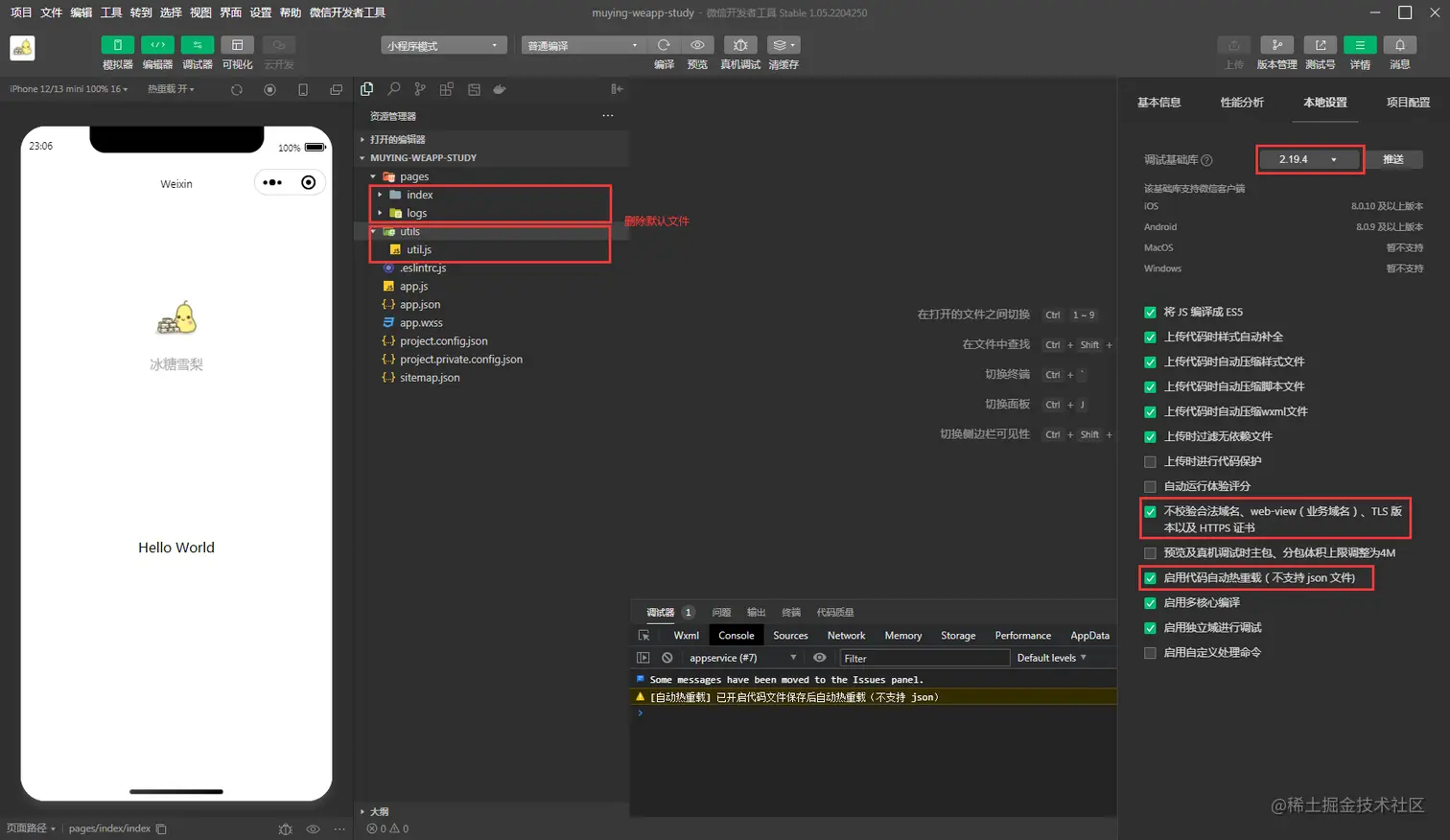The width and height of the screenshot is (1450, 840).
Task: Open the Default levels dropdown
Action: [x=1052, y=658]
